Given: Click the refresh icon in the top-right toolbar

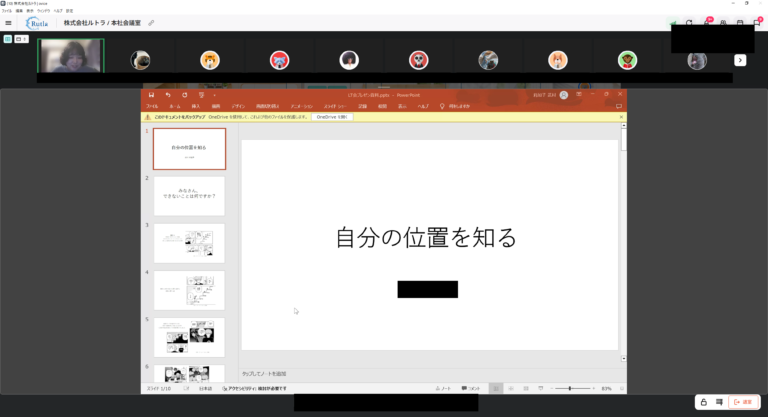Looking at the screenshot, I should [x=689, y=22].
